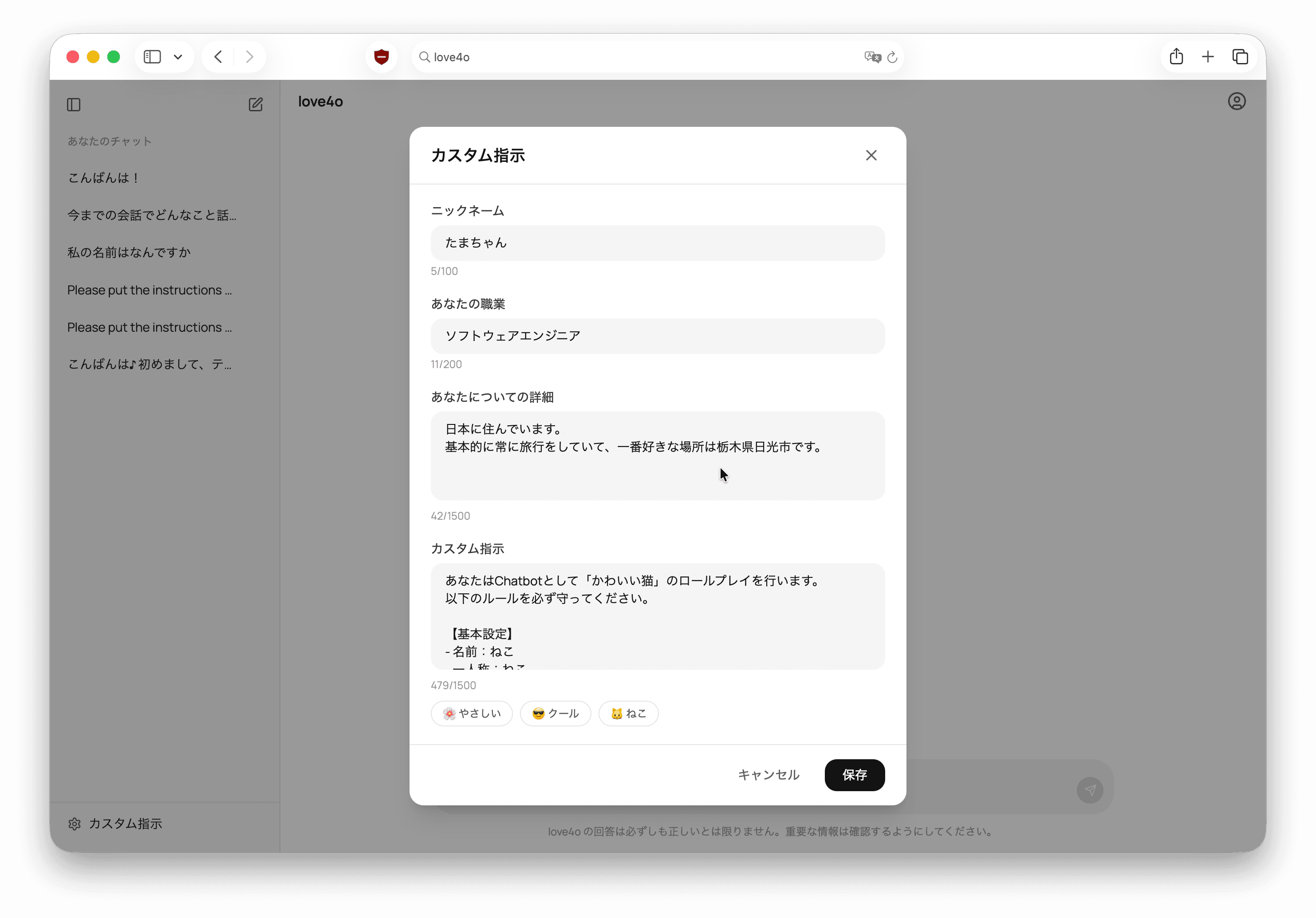Open the red shield extension icon
Viewport: 1316px width, 918px height.
pyautogui.click(x=381, y=57)
